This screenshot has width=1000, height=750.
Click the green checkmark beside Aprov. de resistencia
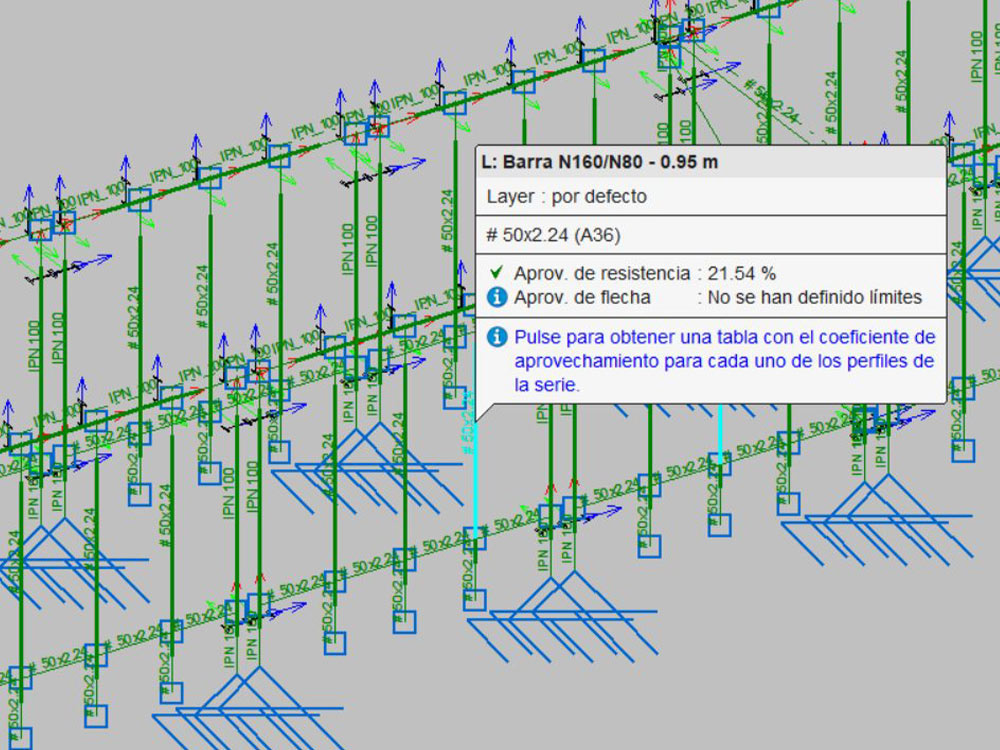click(496, 273)
